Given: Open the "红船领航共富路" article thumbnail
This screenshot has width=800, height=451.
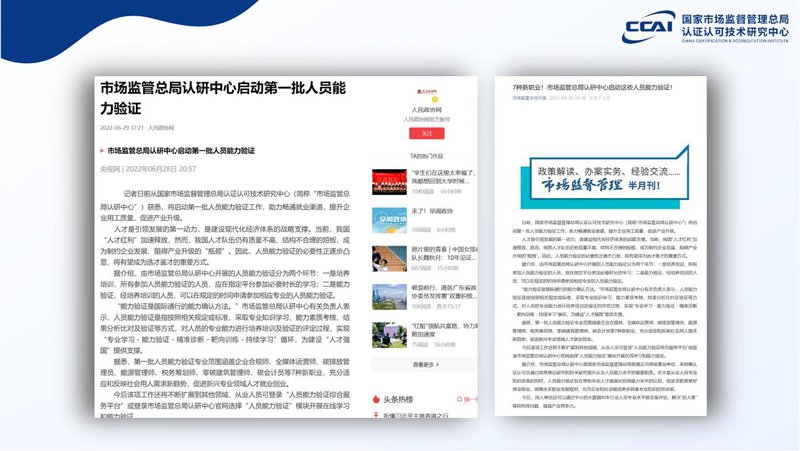Looking at the screenshot, I should (389, 335).
